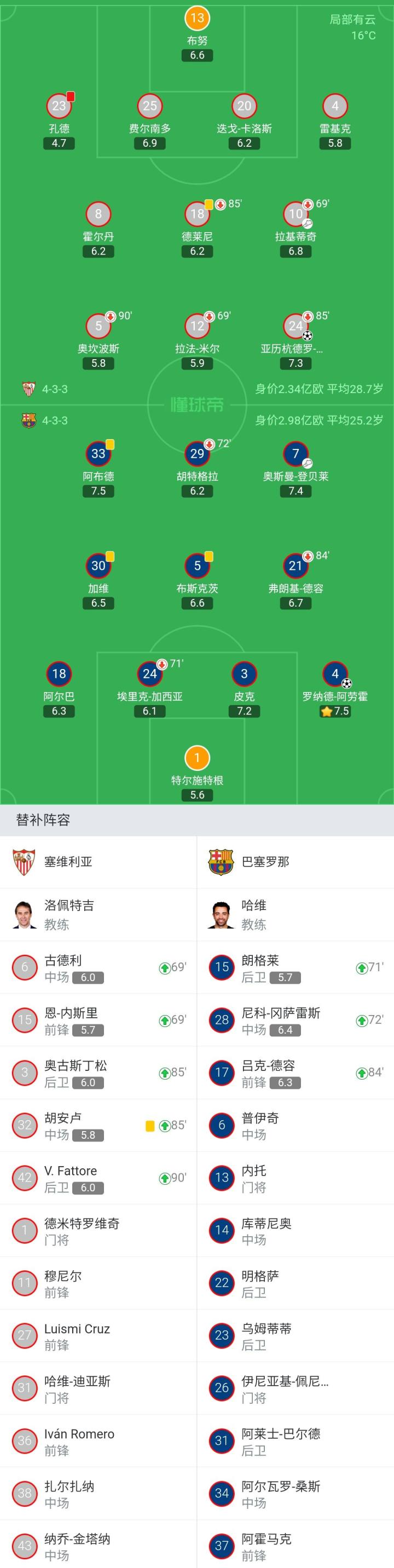Tap 亚历杭德罗 number 24 Sevilla player circle
394x1568 pixels.
296,326
